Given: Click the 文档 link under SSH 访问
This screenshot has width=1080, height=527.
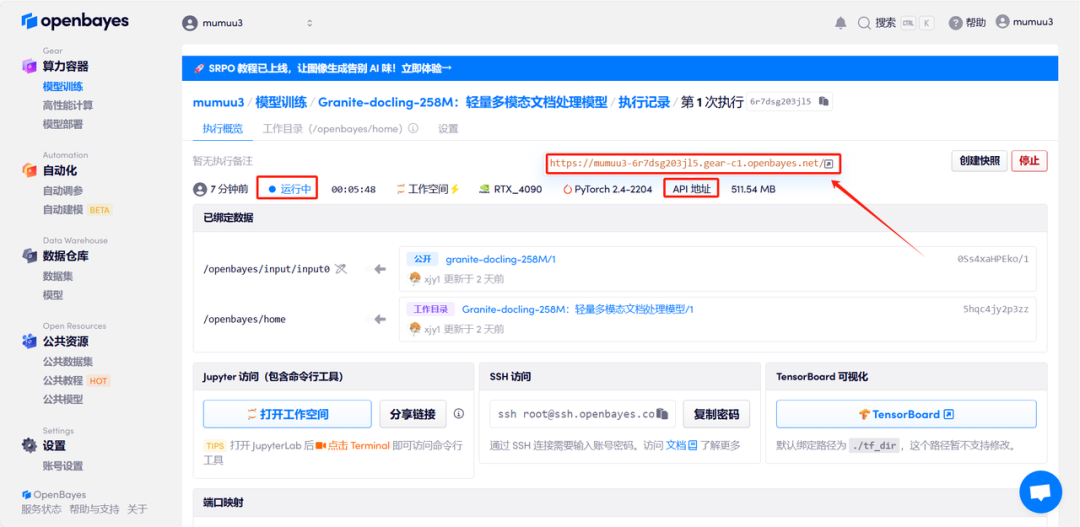Looking at the screenshot, I should (x=676, y=445).
